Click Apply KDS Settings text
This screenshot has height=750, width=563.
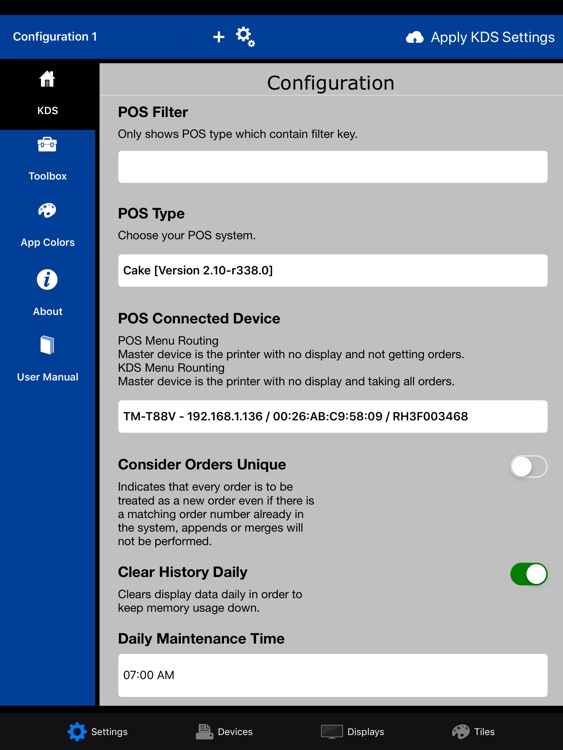pos(493,37)
